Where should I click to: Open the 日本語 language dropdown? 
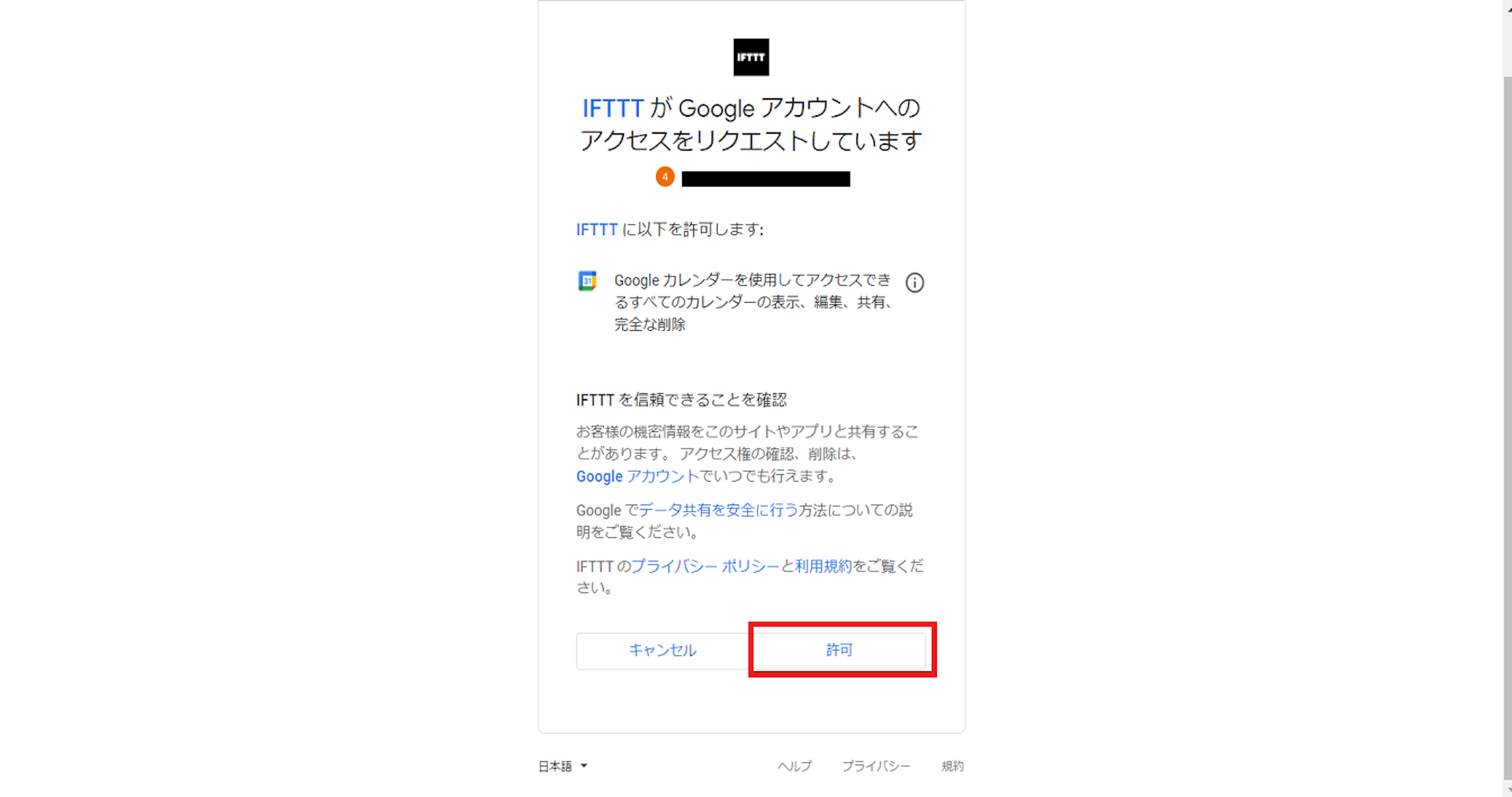(563, 766)
